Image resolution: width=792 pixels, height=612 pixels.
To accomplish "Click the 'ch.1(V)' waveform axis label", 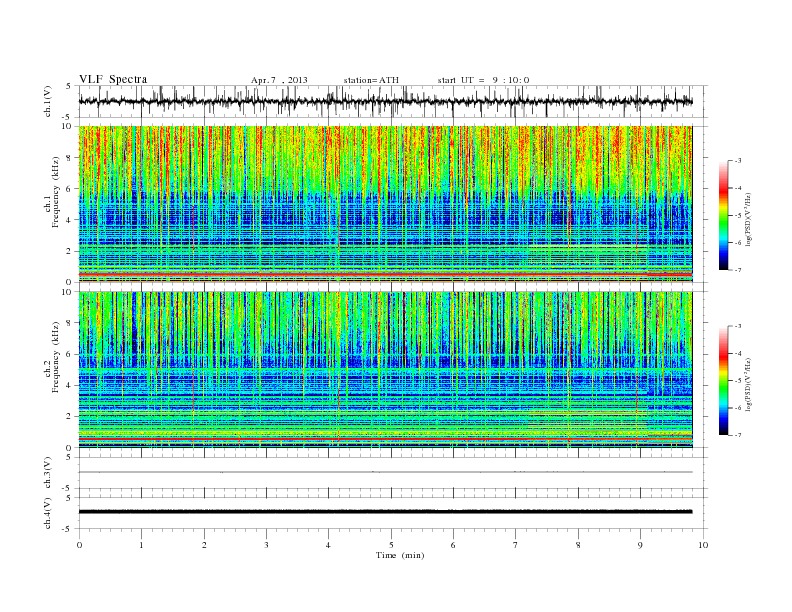I will pyautogui.click(x=48, y=101).
